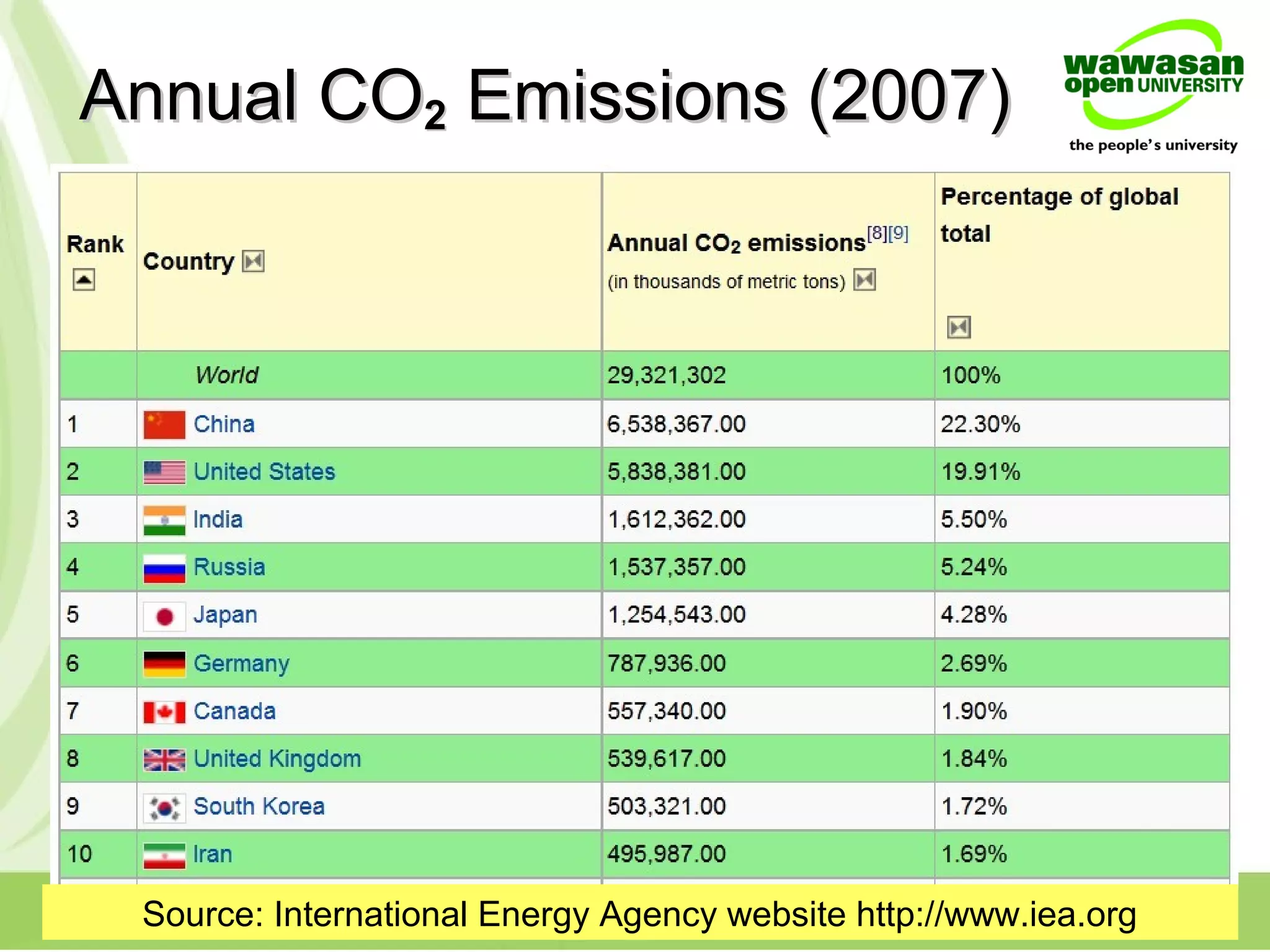Sort by Percentage of global total icon
The height and width of the screenshot is (952, 1270).
coord(959,327)
